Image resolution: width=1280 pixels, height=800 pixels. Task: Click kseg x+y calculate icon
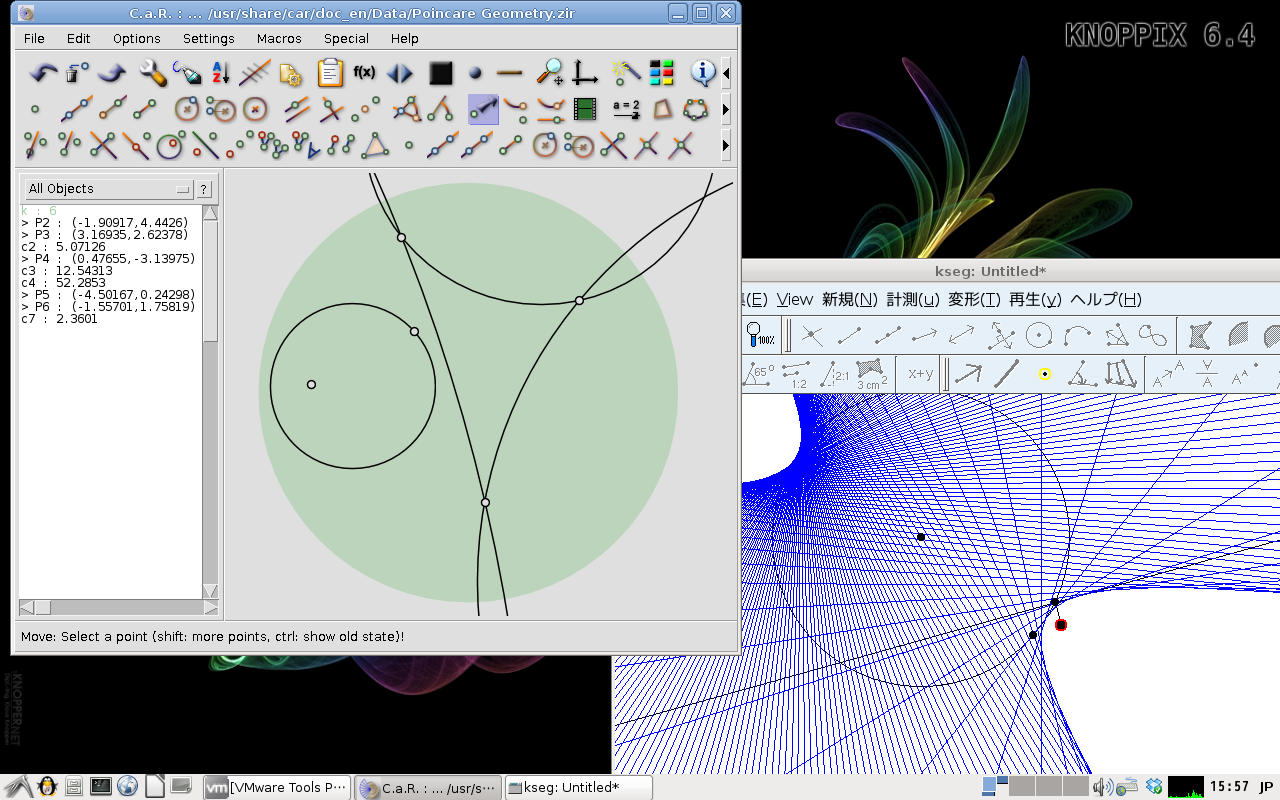[920, 375]
